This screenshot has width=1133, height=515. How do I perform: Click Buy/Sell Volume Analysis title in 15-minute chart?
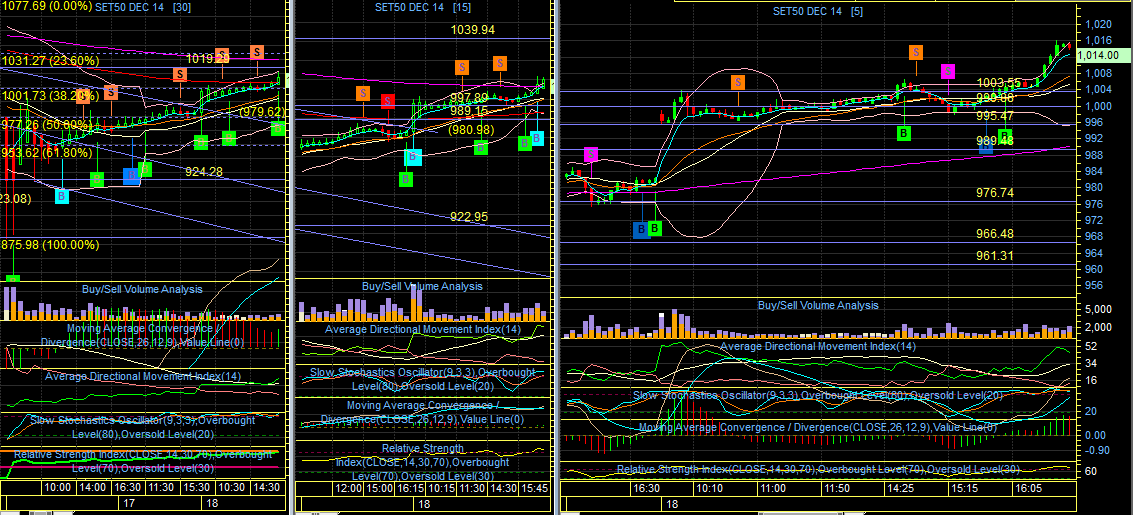(422, 286)
